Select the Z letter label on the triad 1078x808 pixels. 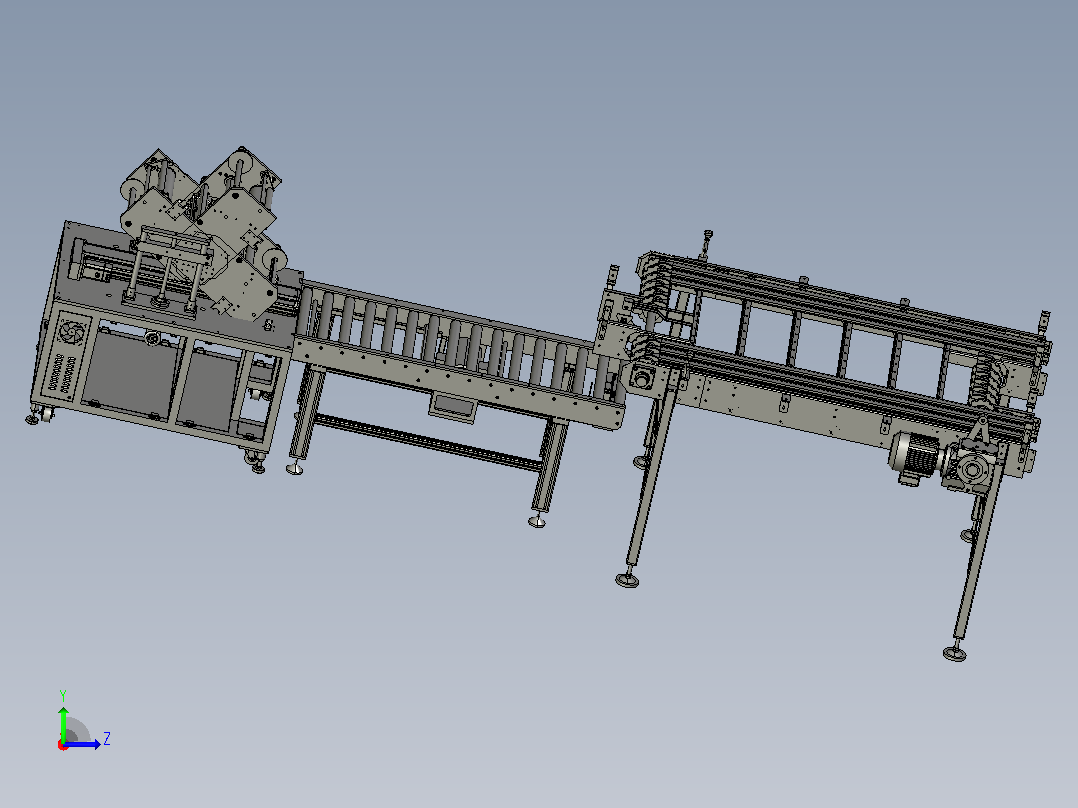pyautogui.click(x=107, y=739)
